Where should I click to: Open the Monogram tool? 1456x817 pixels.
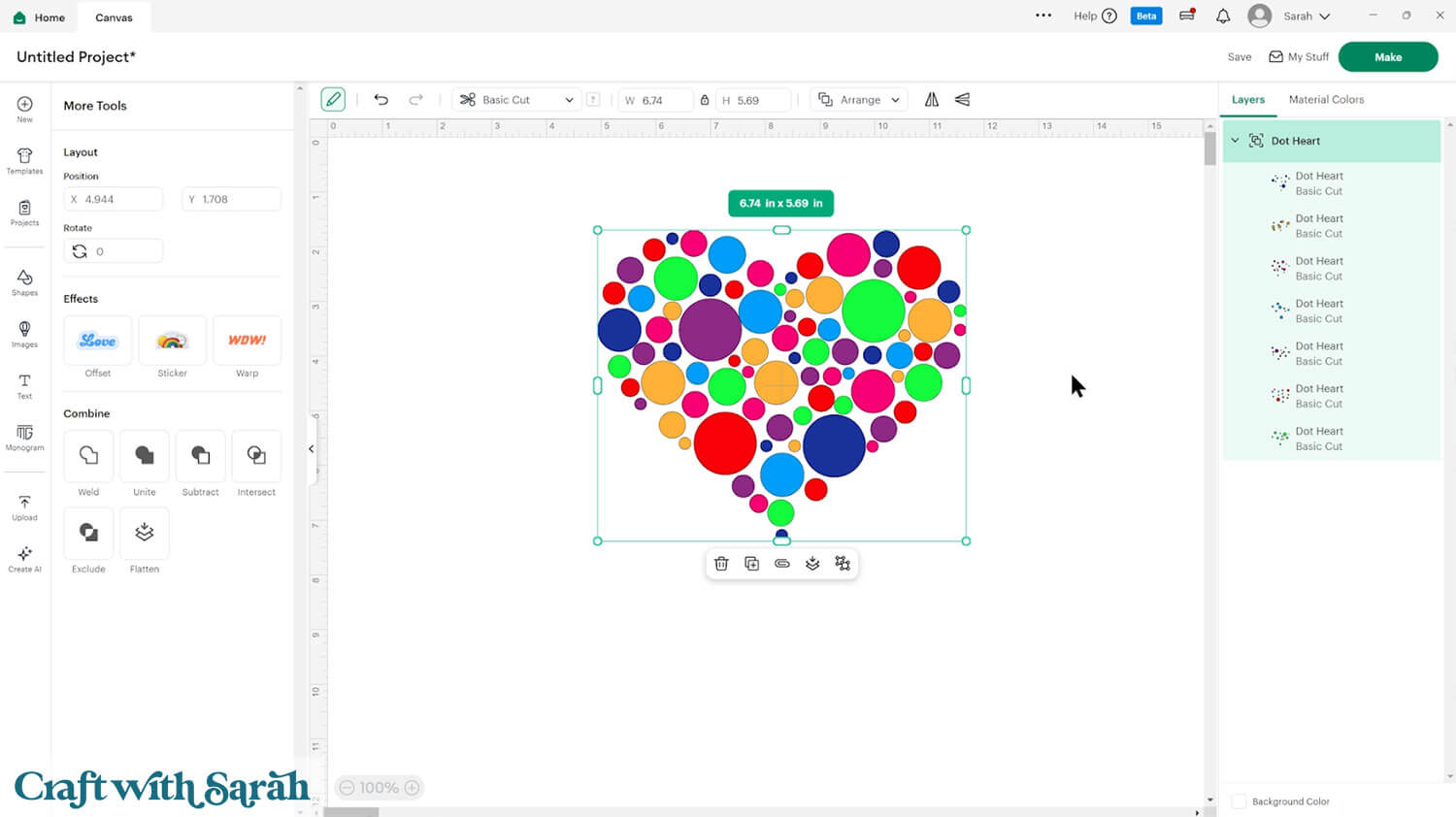coord(24,438)
